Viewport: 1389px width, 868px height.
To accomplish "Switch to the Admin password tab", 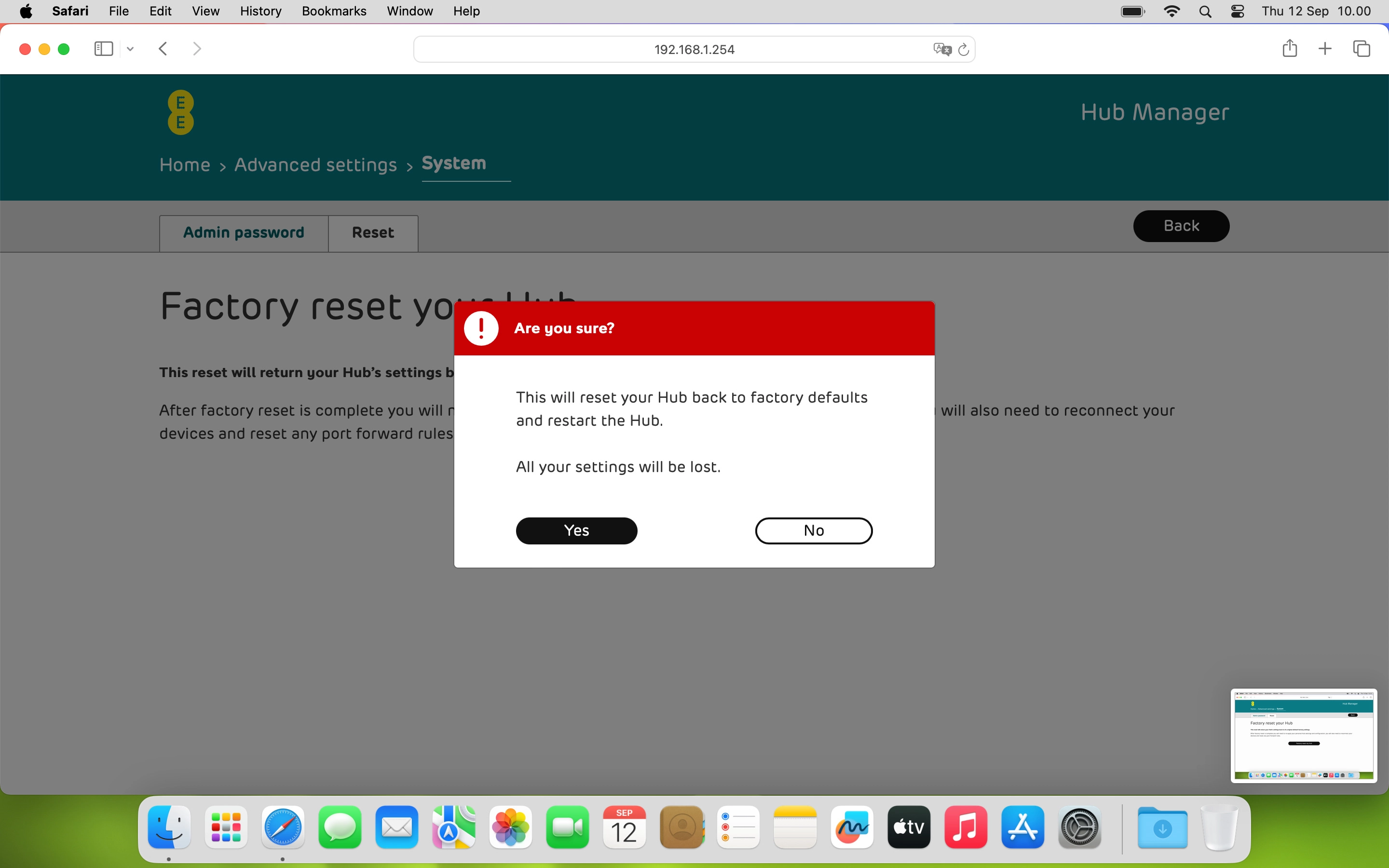I will (244, 232).
